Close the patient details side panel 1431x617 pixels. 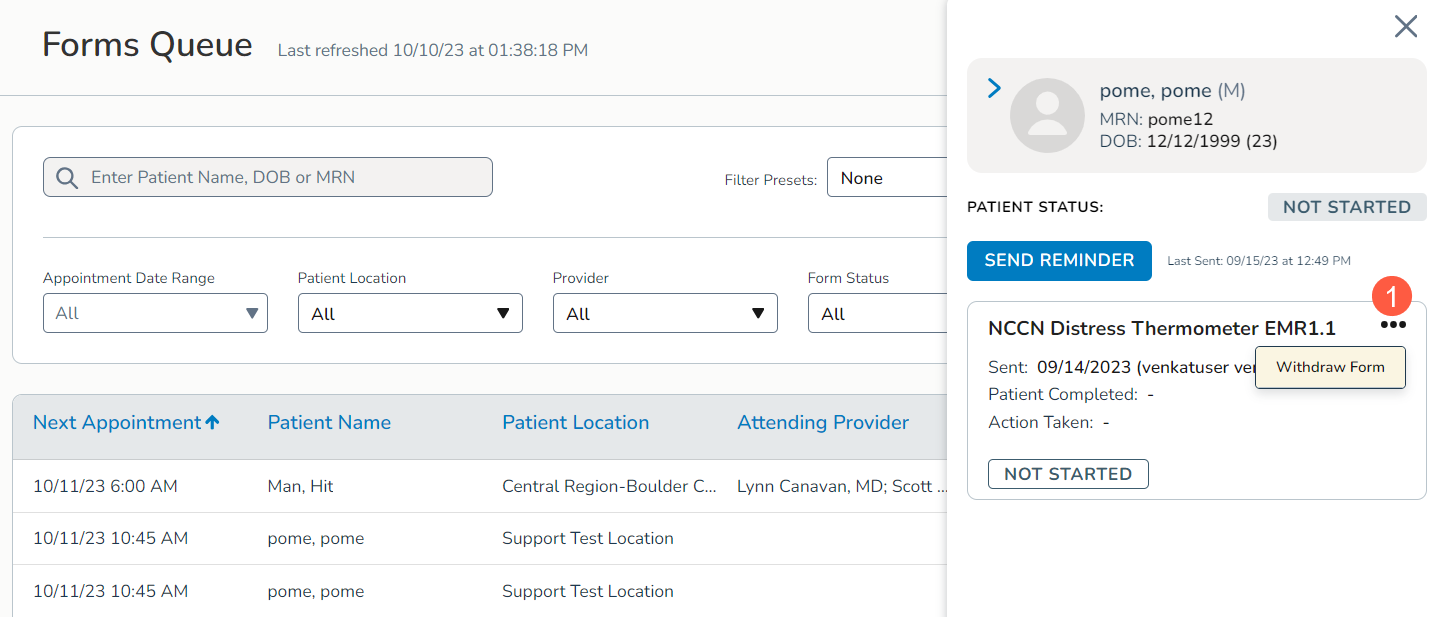click(x=1405, y=27)
